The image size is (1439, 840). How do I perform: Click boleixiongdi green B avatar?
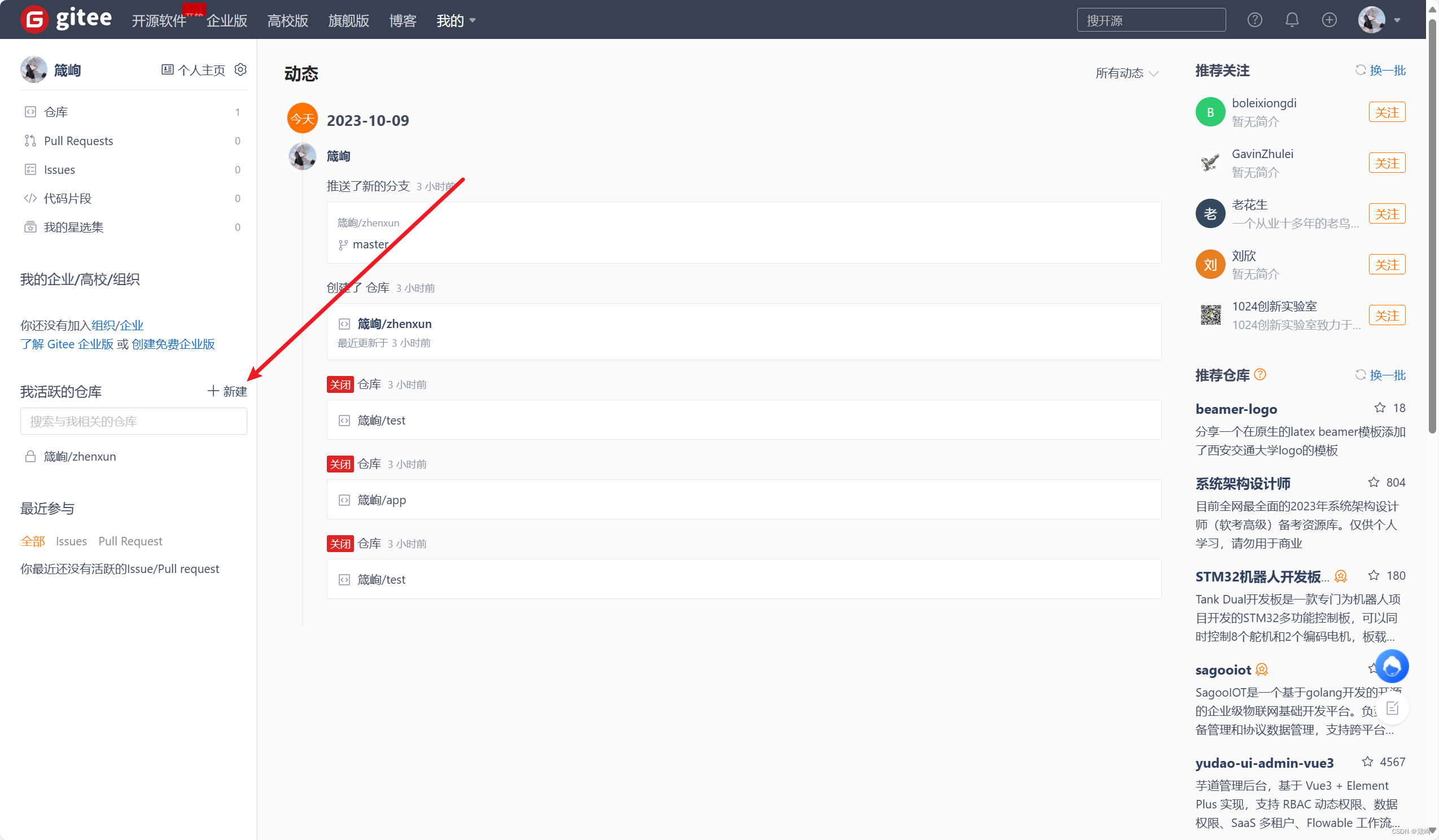point(1210,112)
